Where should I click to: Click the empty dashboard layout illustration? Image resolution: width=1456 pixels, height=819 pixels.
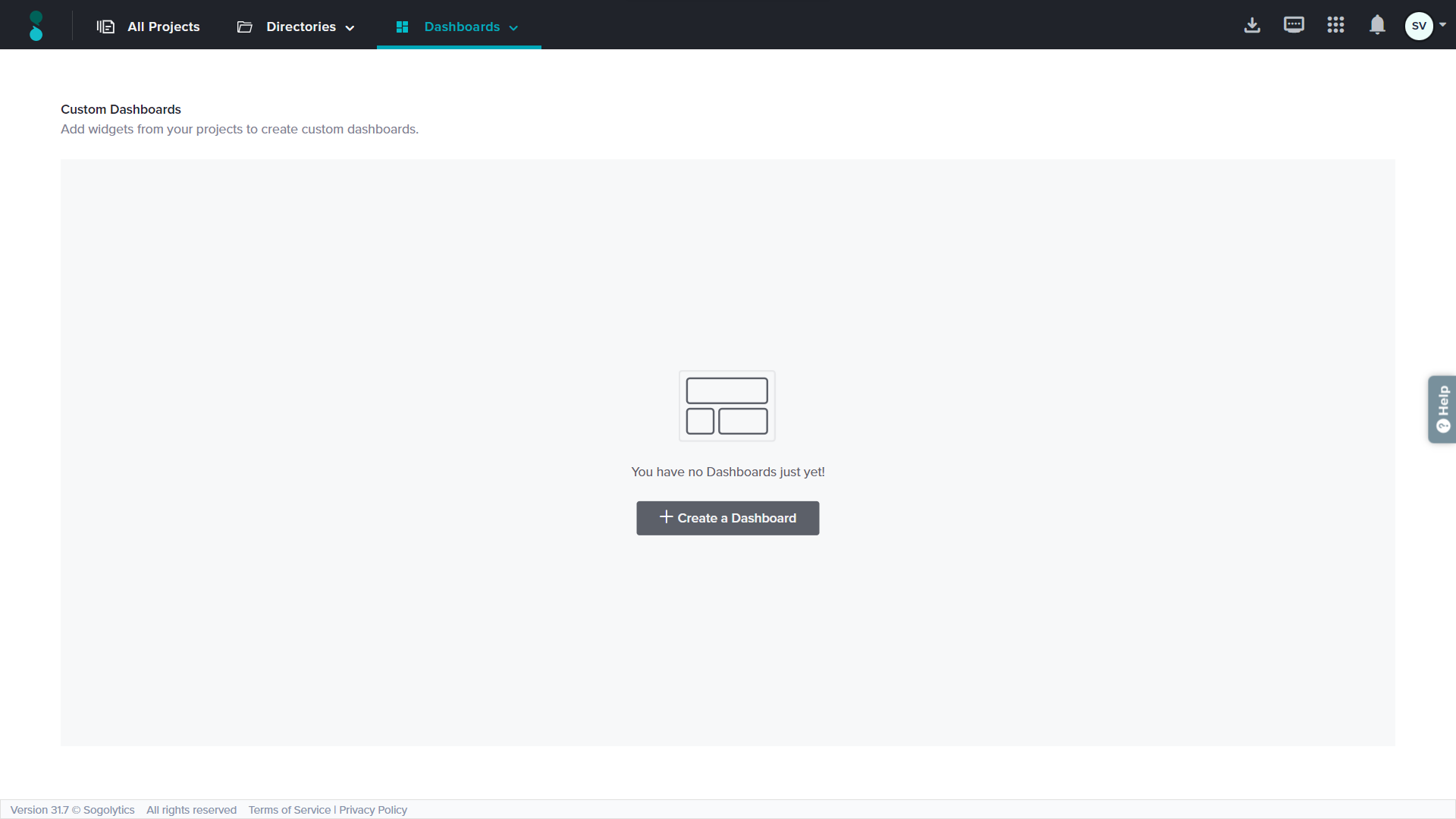(726, 406)
